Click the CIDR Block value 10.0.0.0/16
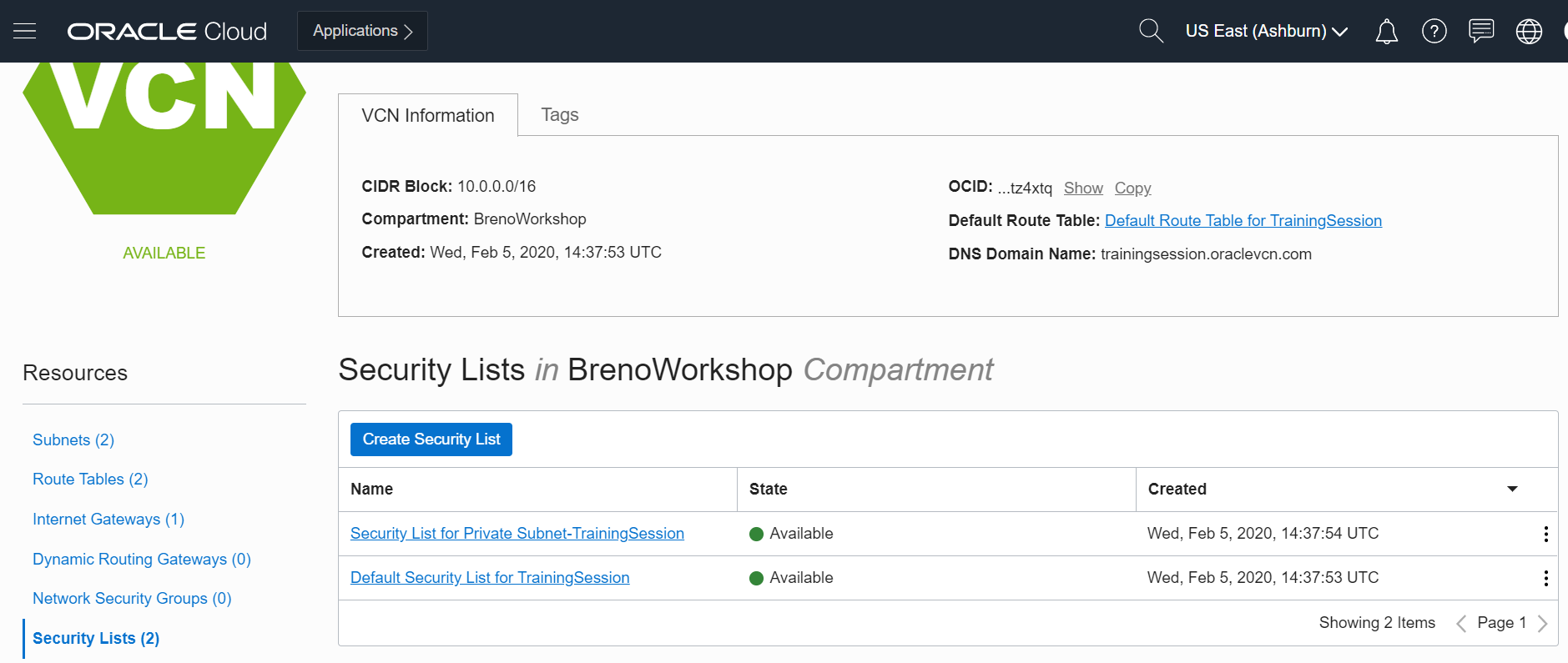Viewport: 1568px width, 663px height. [x=497, y=186]
